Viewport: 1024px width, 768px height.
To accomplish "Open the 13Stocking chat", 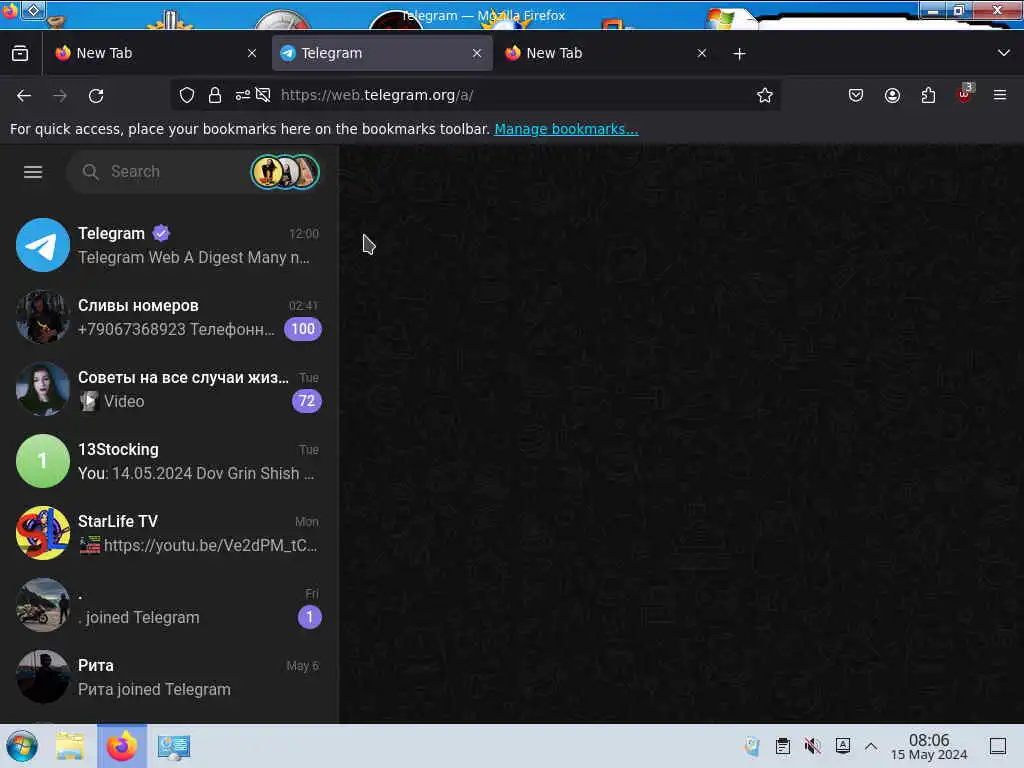I will pos(170,461).
